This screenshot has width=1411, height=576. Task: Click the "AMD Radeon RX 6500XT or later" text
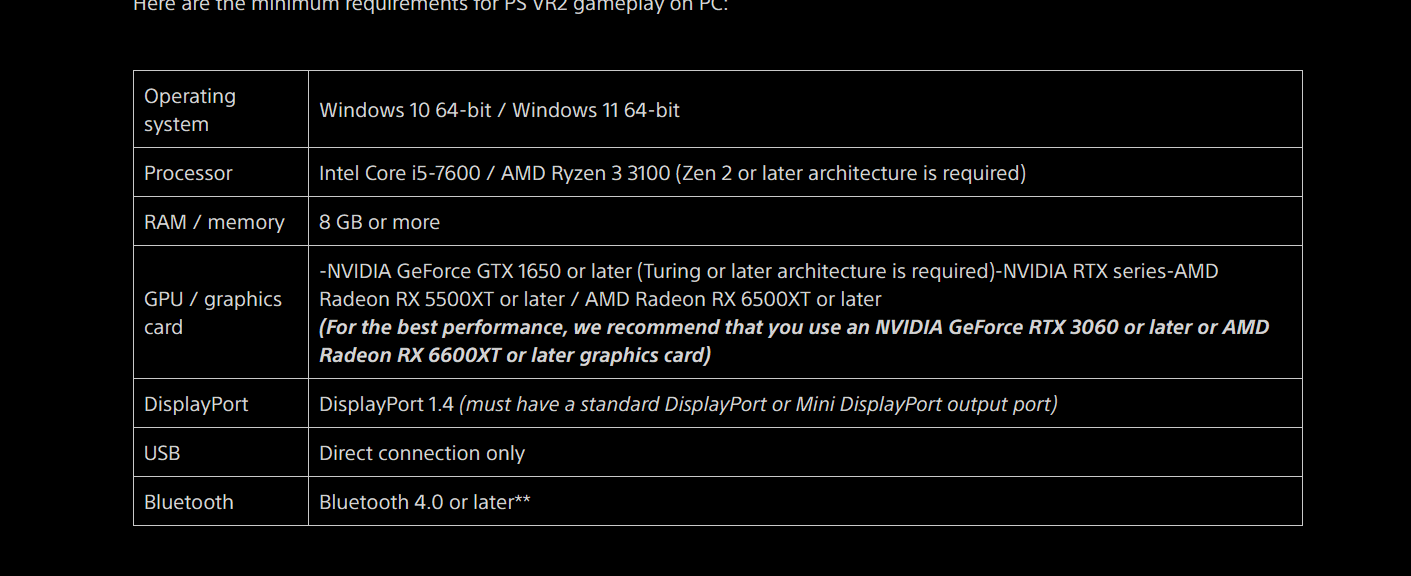[x=733, y=299]
